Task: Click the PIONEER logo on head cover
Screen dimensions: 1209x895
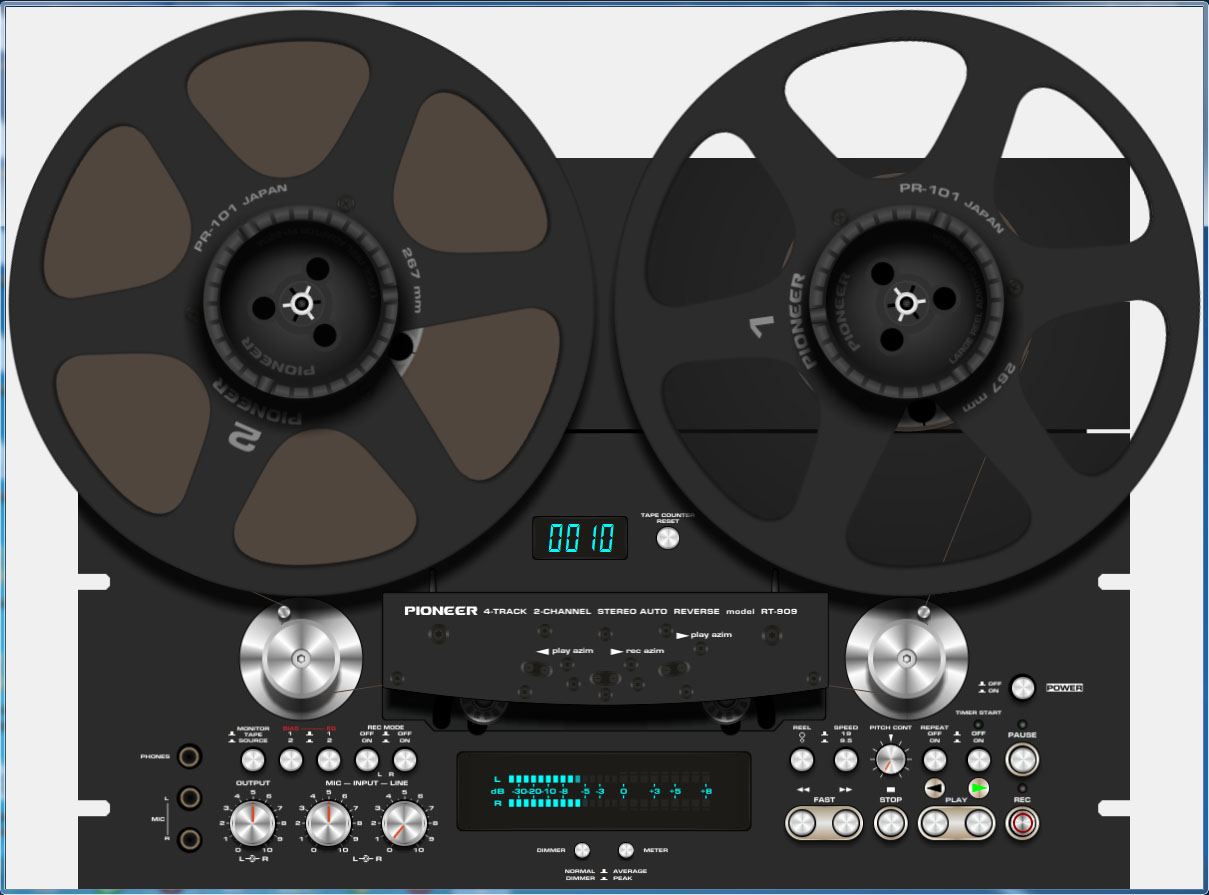Action: coord(441,610)
